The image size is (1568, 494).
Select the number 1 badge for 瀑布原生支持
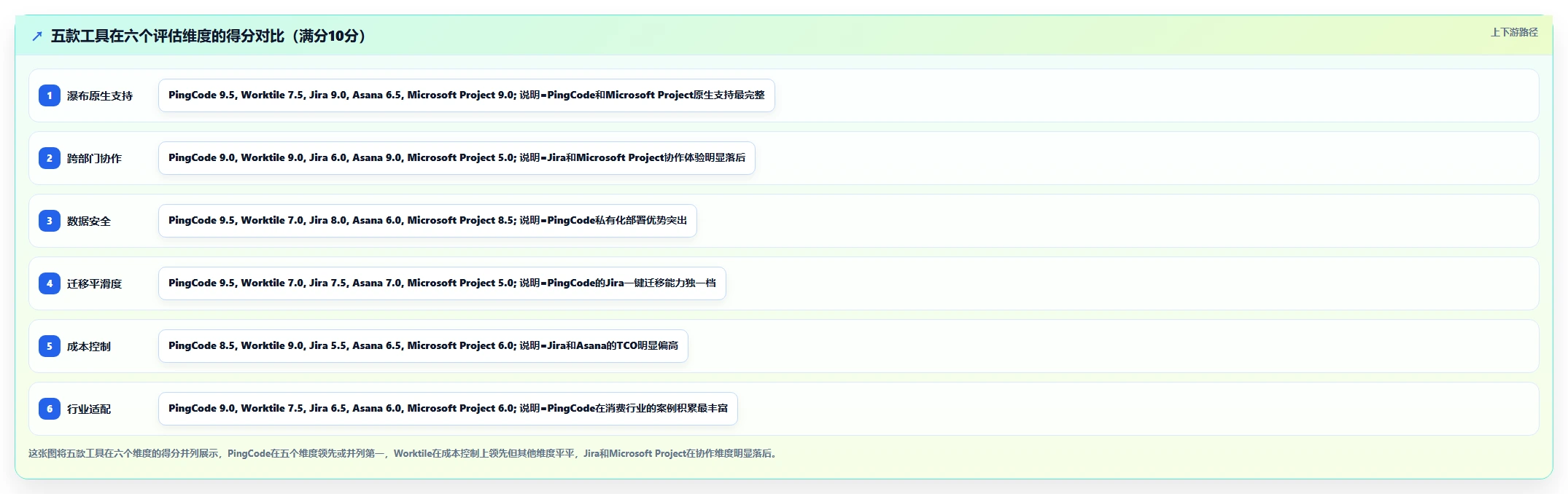tap(50, 95)
